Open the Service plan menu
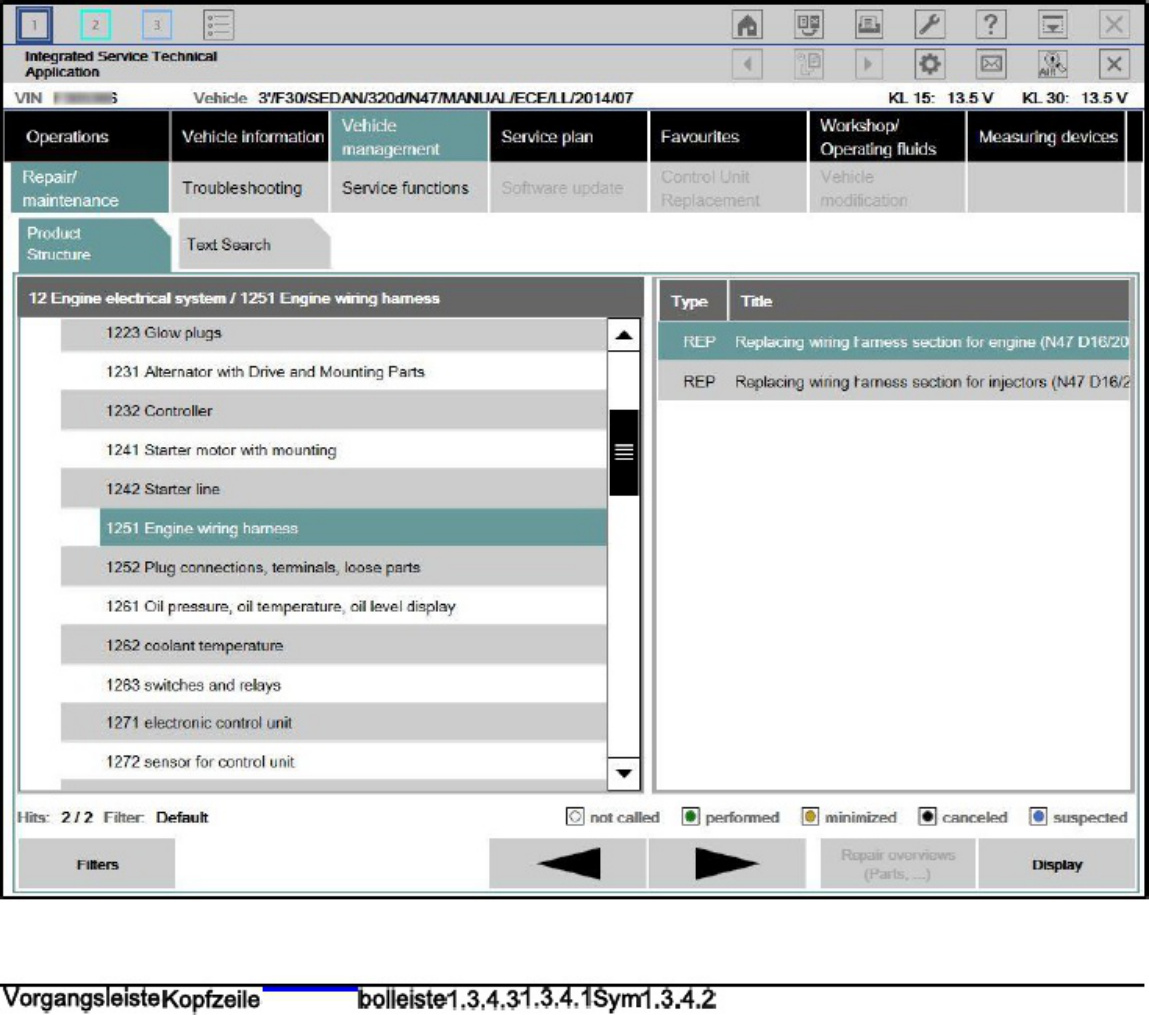Image resolution: width=1149 pixels, height=1015 pixels. [x=569, y=136]
